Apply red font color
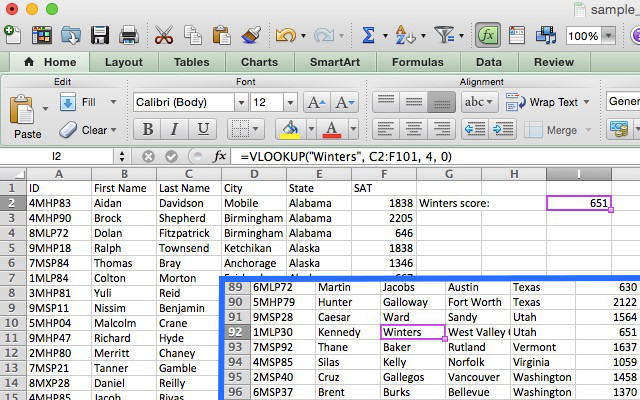This screenshot has width=640, height=400. (x=332, y=130)
